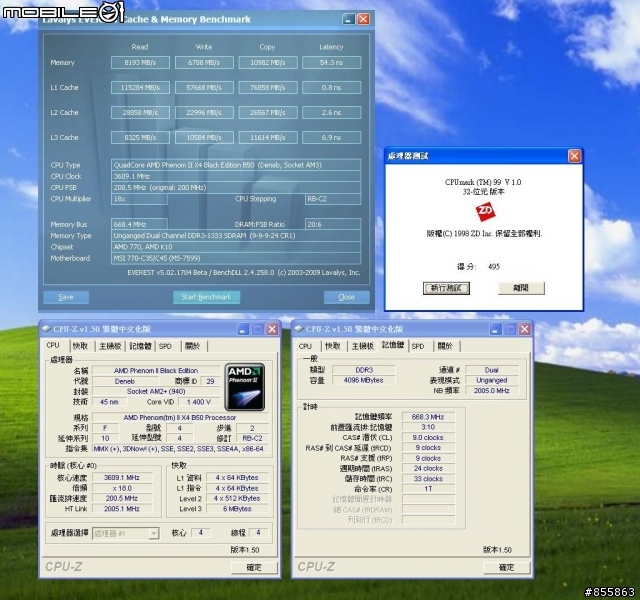
Task: Click the core speed 3609.1 MHz in CPU-Z
Action: coord(122,477)
